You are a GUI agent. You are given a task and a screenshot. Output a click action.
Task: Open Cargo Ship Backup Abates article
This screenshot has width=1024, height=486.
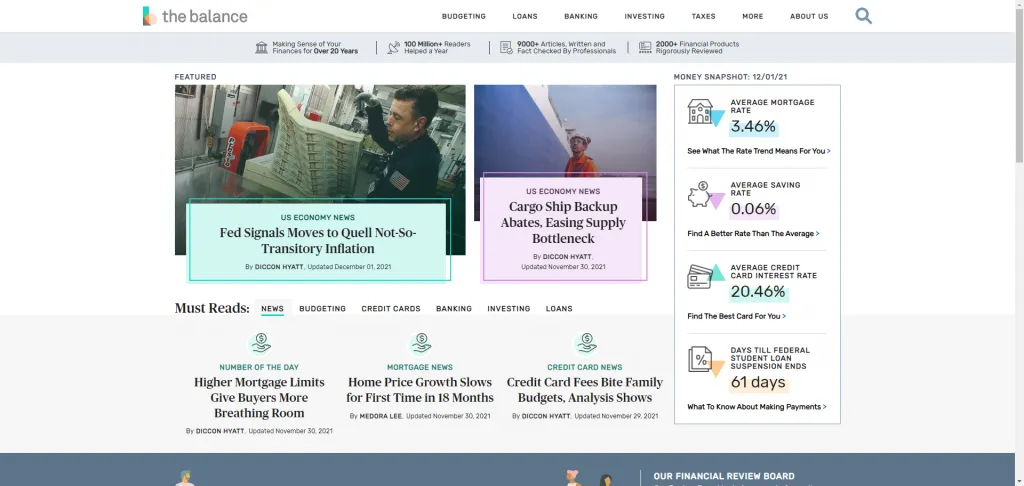point(563,223)
